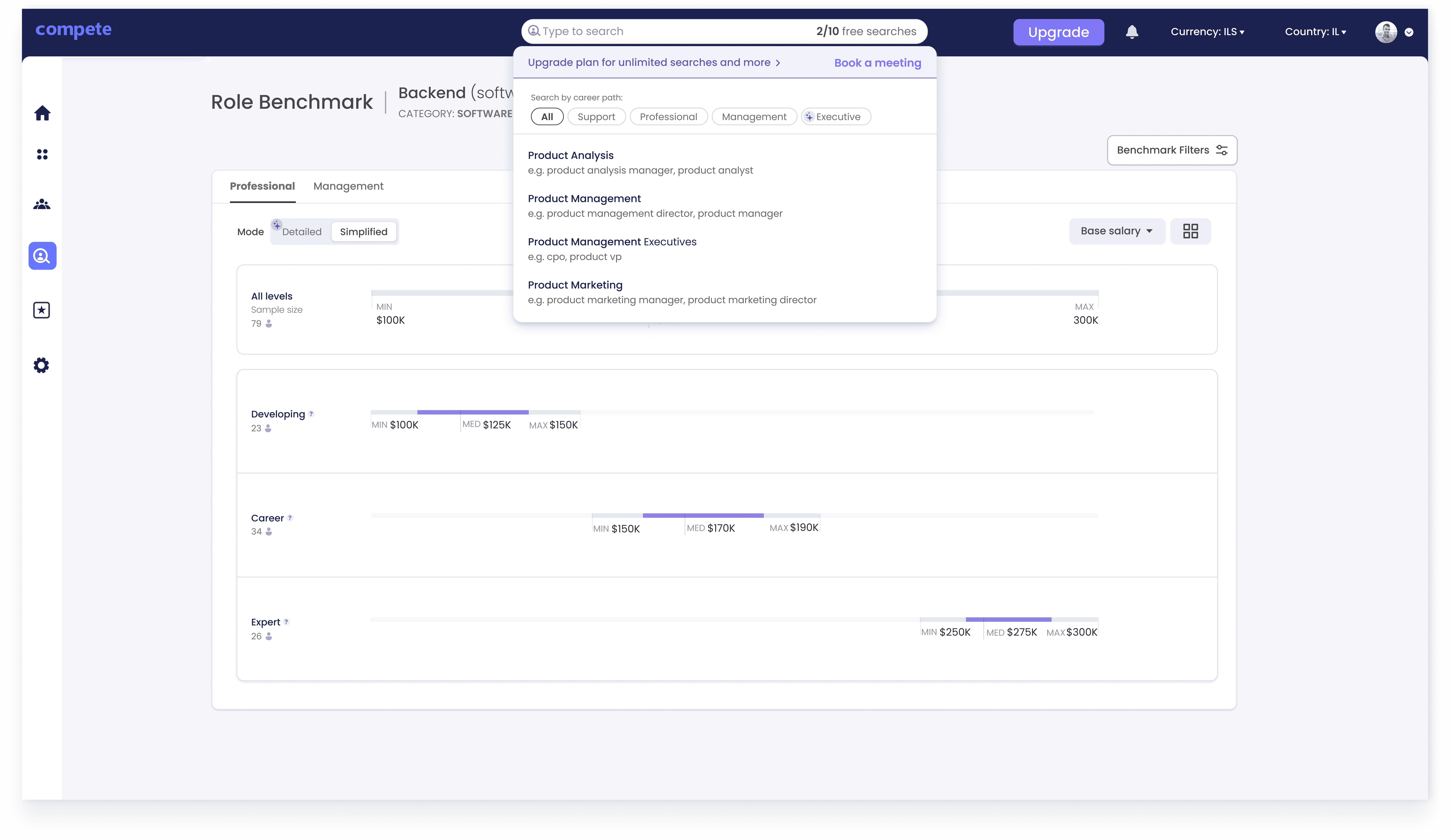Open the Professional benchmark tab
Viewport: 1450px width, 840px height.
(x=262, y=186)
